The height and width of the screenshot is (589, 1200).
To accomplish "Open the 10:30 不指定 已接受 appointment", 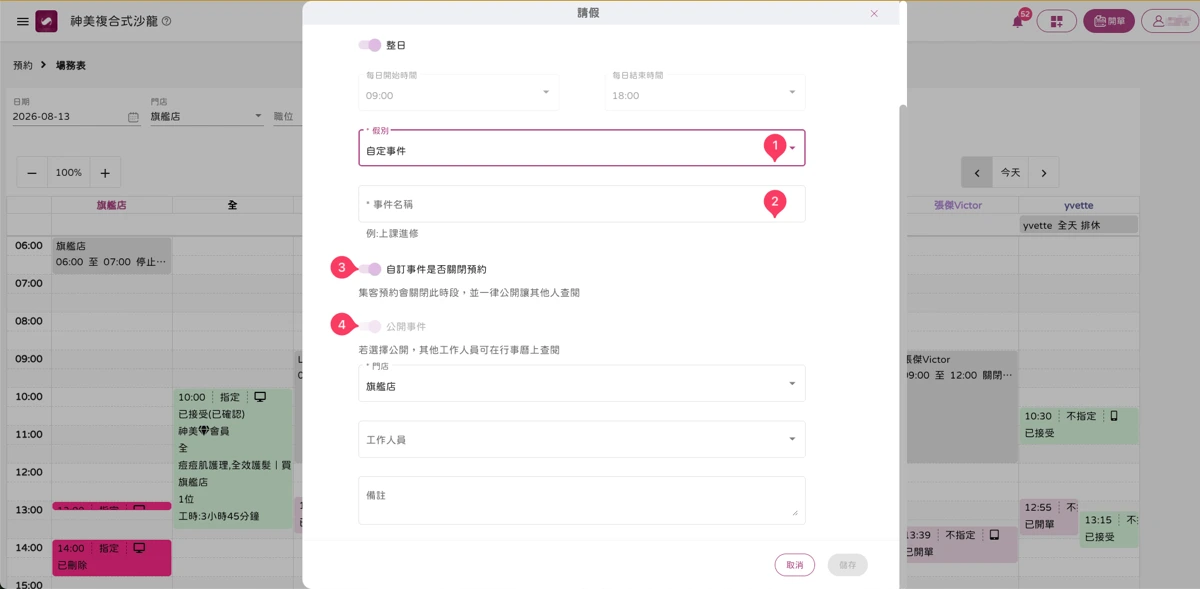I will coord(1078,425).
